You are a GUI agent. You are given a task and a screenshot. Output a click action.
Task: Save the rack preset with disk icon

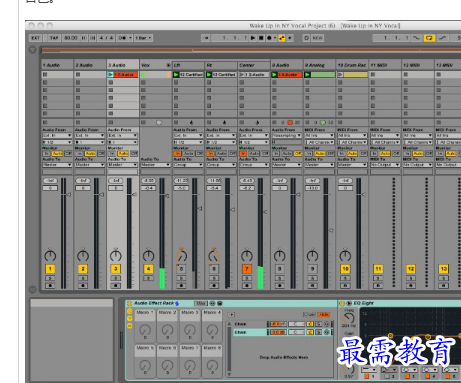pyautogui.click(x=220, y=303)
